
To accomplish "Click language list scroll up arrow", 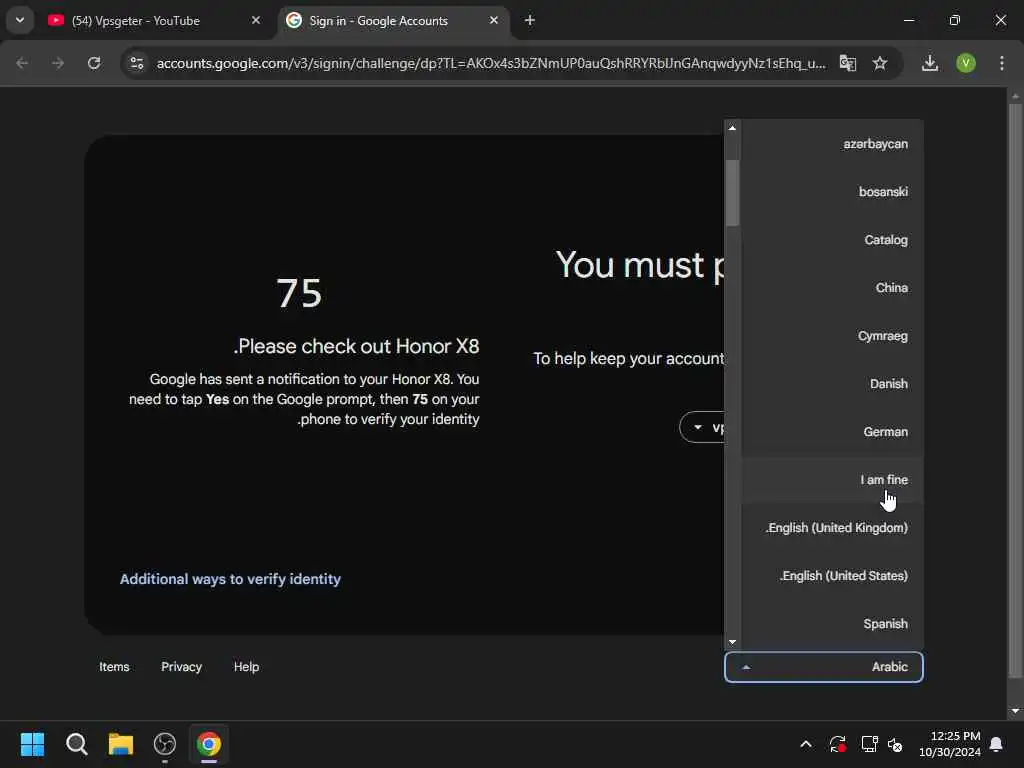I will tap(732, 128).
